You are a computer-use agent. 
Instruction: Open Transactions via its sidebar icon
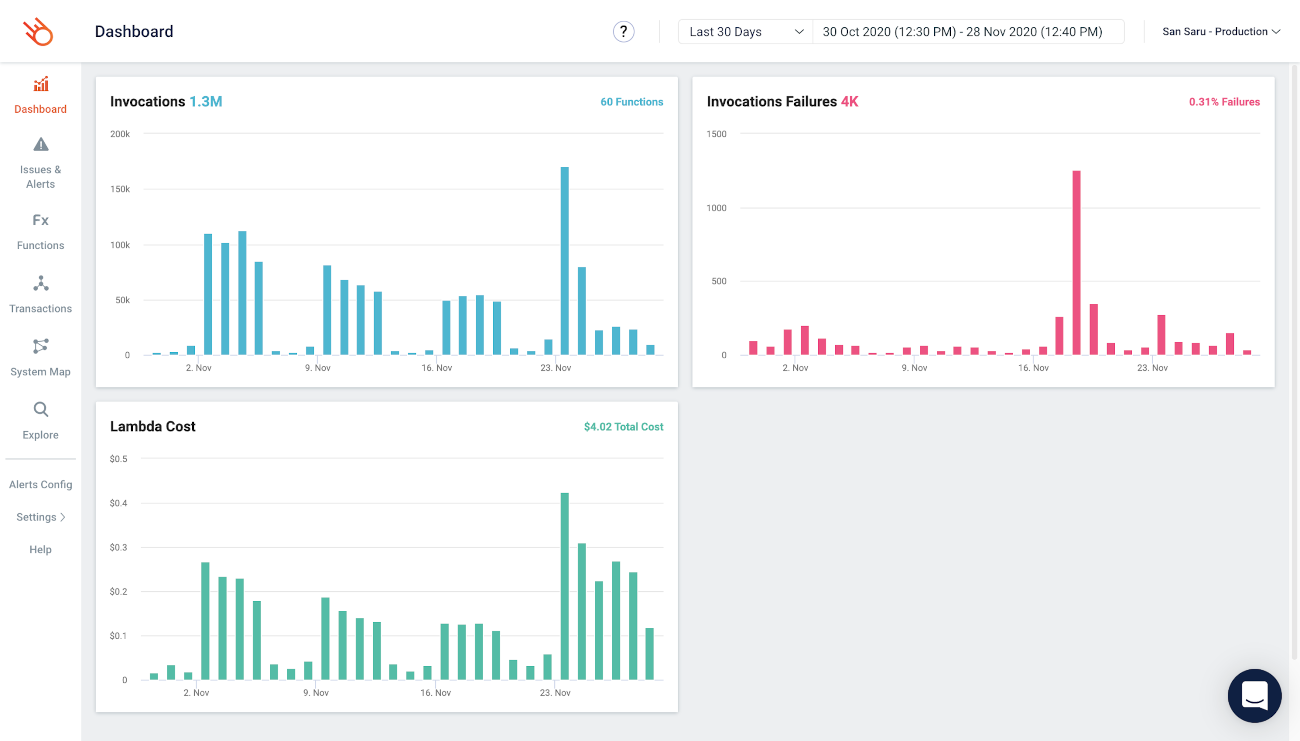pos(41,283)
